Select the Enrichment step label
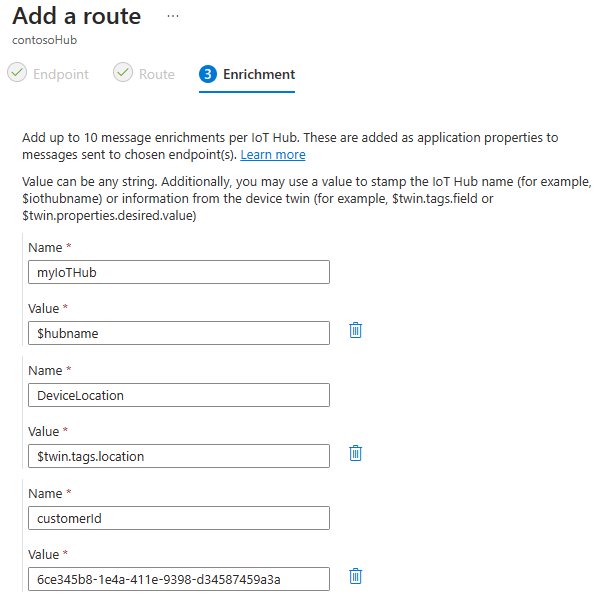Screen dimensions: 610x595 click(259, 74)
